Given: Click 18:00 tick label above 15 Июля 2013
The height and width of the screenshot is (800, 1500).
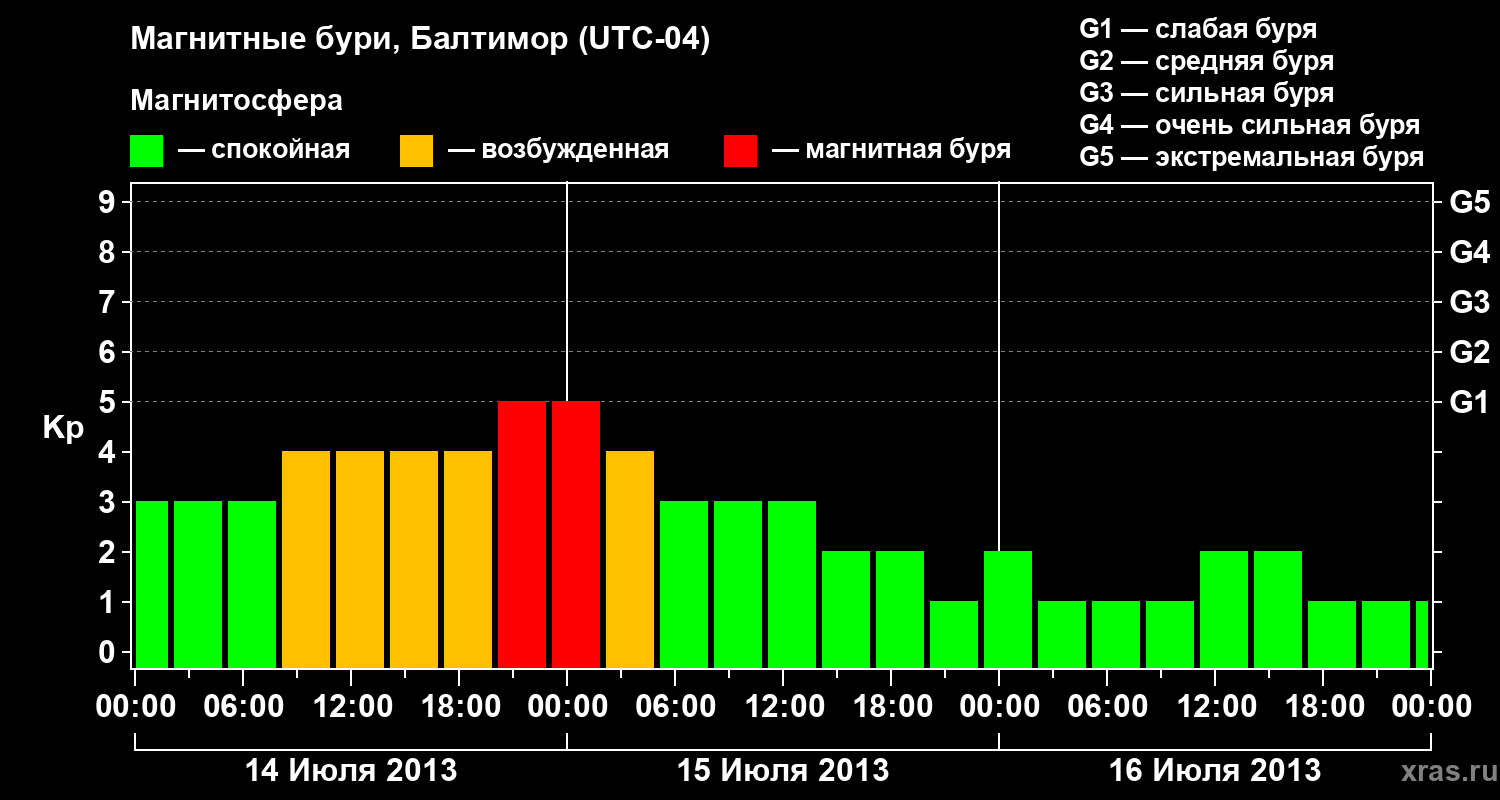Looking at the screenshot, I should 891,707.
